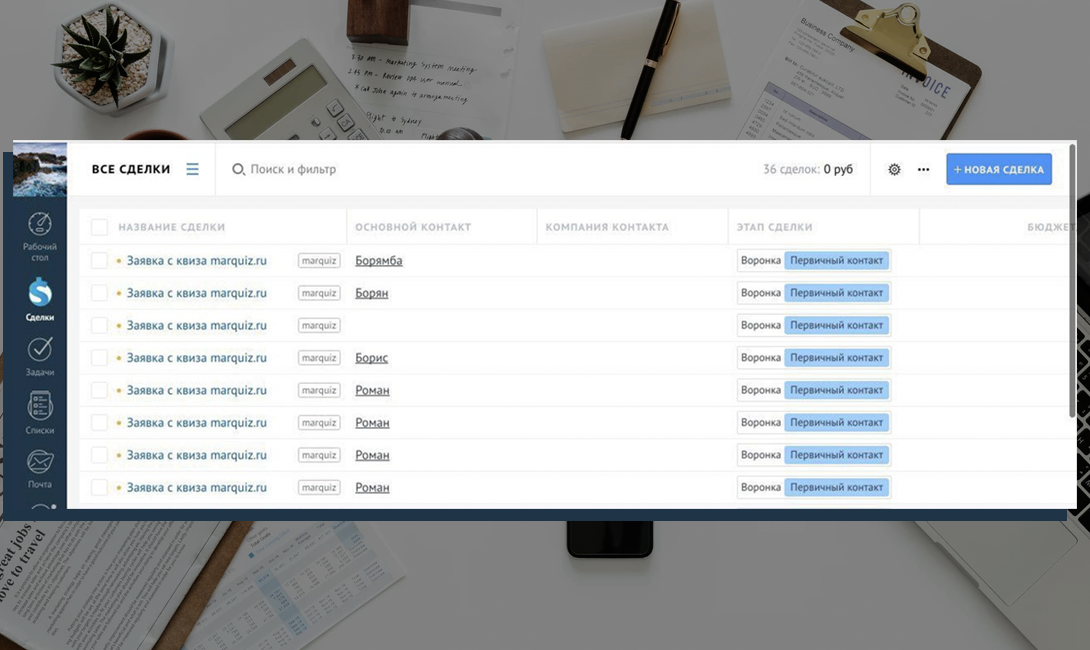This screenshot has width=1090, height=650.
Task: Open the Рабочий стол dashboard icon
Action: [x=40, y=236]
